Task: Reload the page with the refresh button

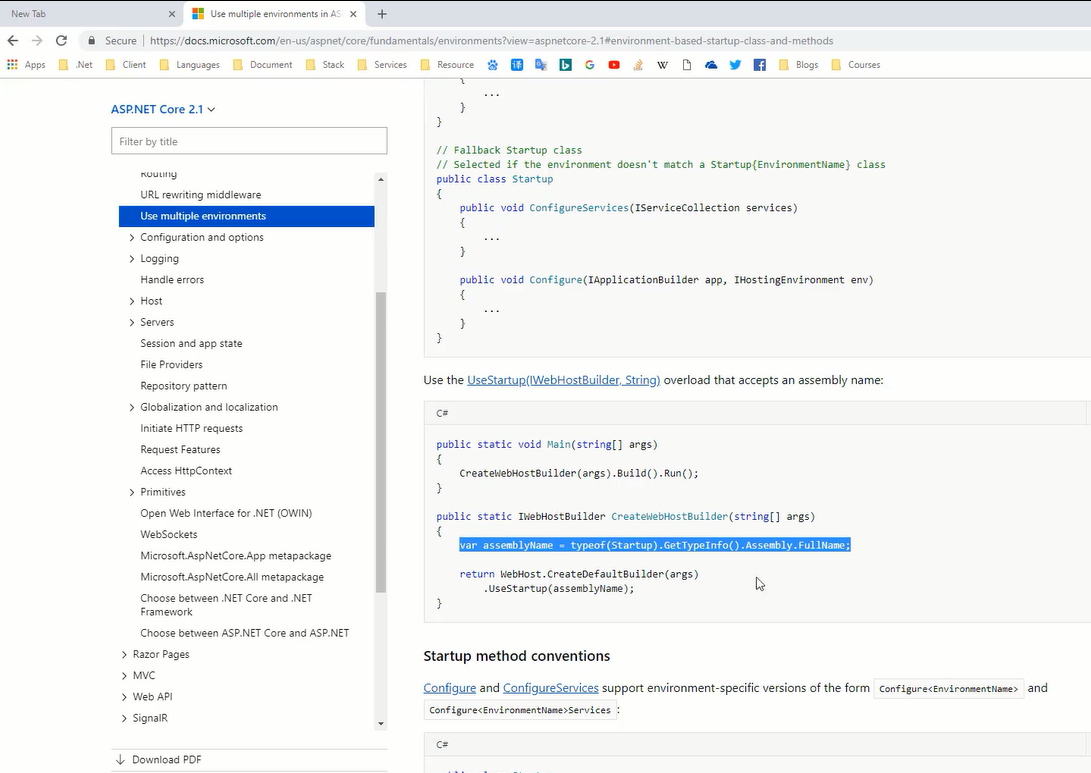Action: tap(61, 41)
